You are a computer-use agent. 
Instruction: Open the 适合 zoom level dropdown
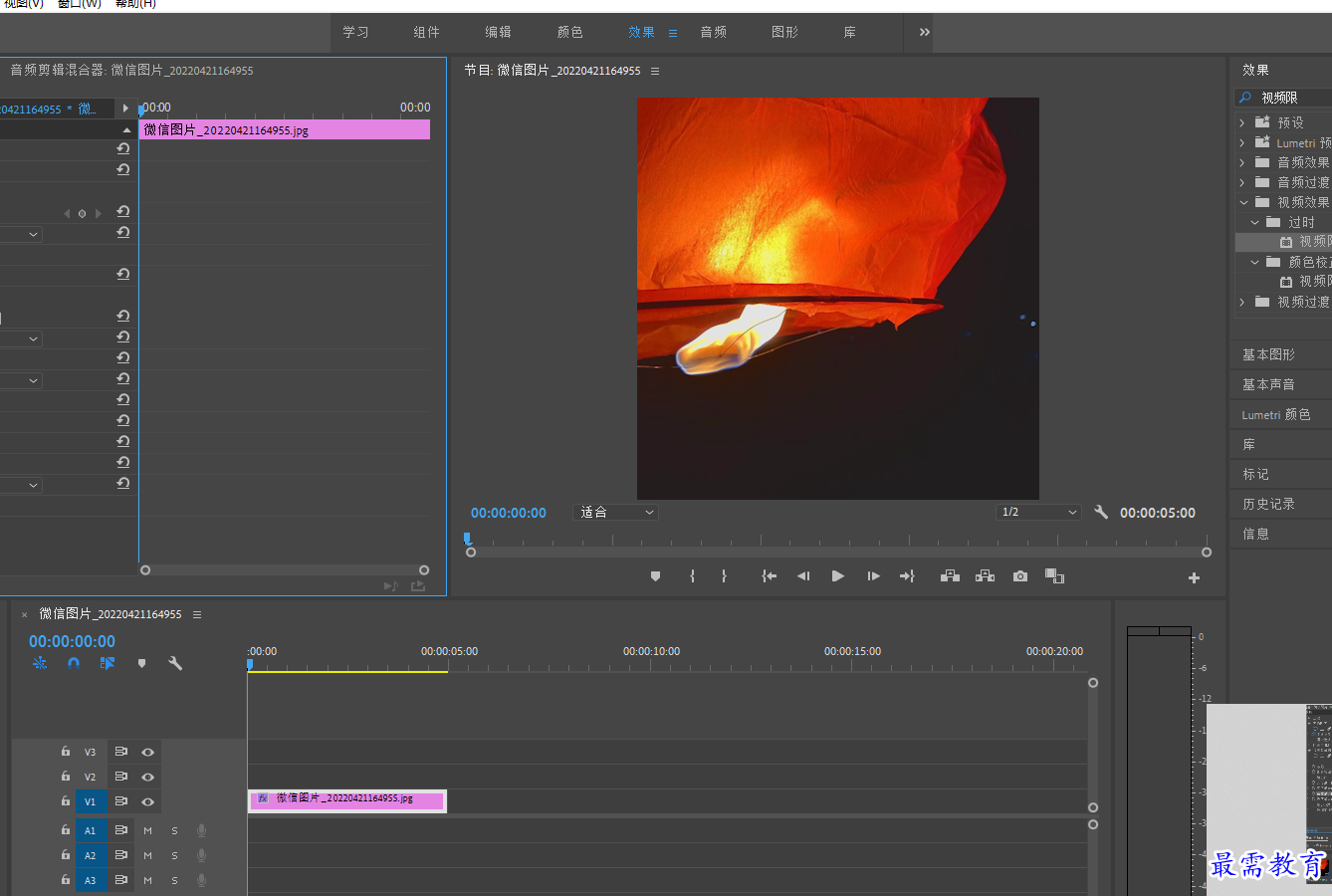(616, 512)
